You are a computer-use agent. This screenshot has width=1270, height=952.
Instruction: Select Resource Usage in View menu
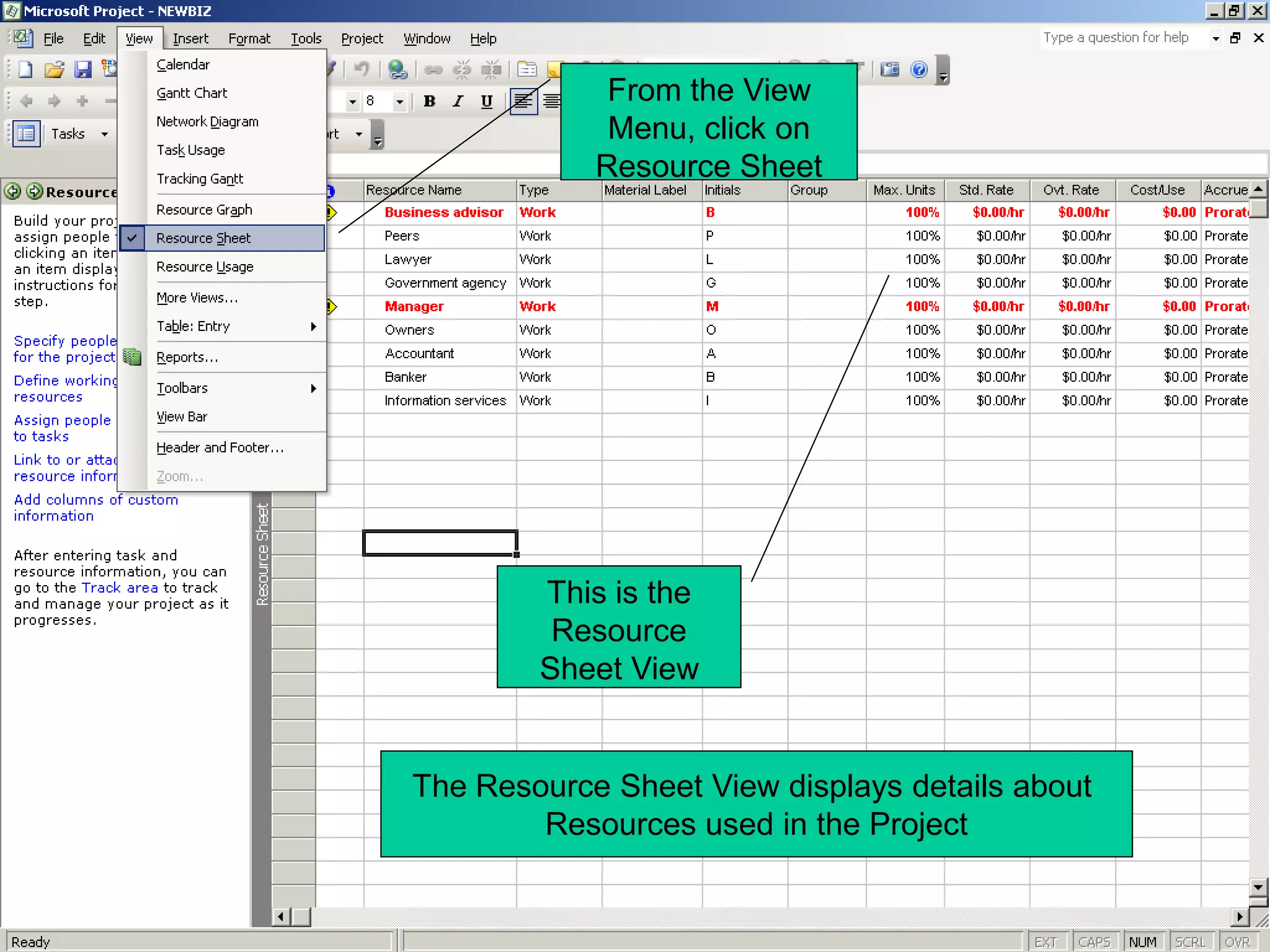tap(222, 267)
